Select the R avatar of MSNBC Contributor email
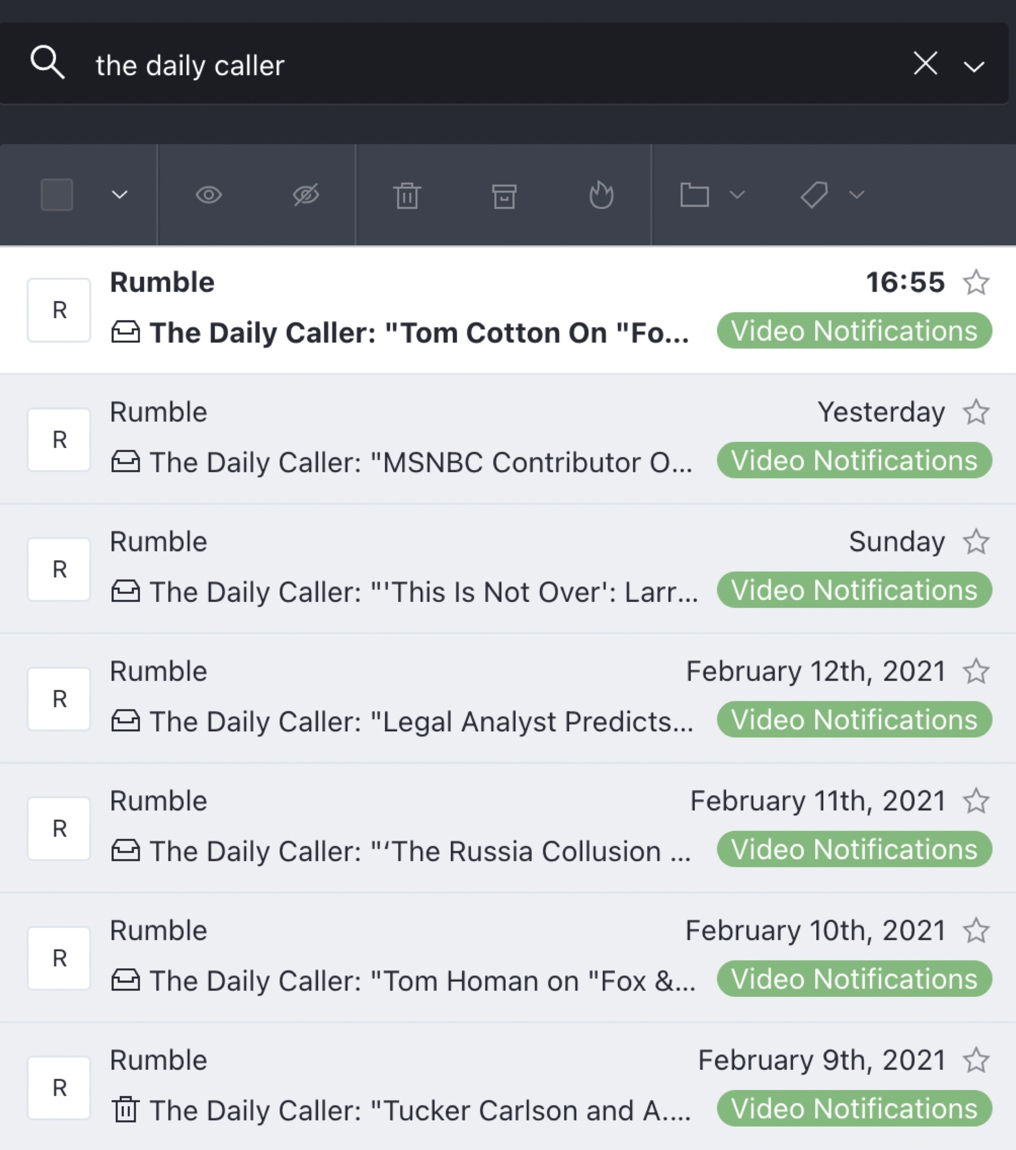The height and width of the screenshot is (1150, 1016). pos(59,439)
